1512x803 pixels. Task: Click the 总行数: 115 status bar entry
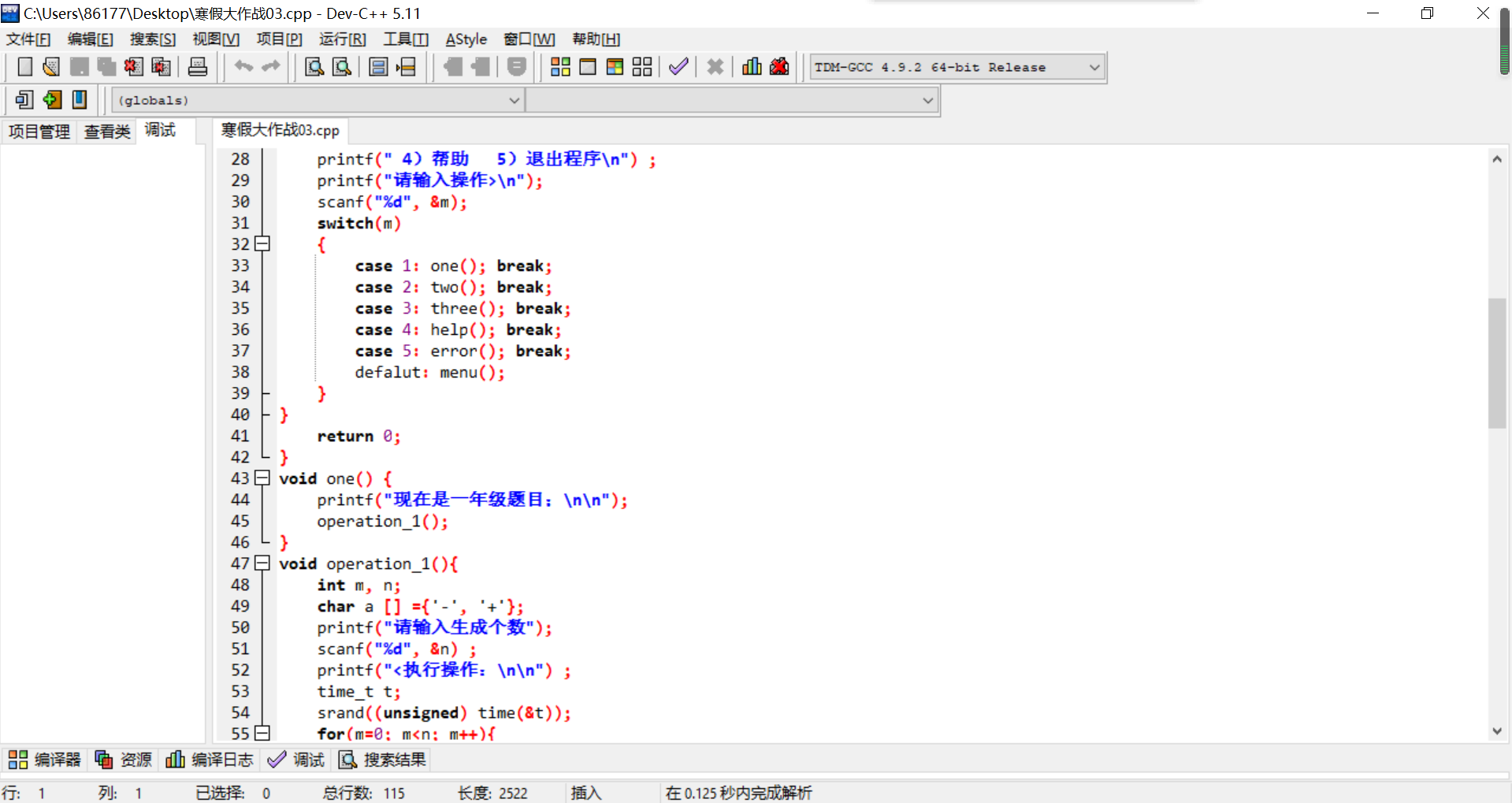364,793
